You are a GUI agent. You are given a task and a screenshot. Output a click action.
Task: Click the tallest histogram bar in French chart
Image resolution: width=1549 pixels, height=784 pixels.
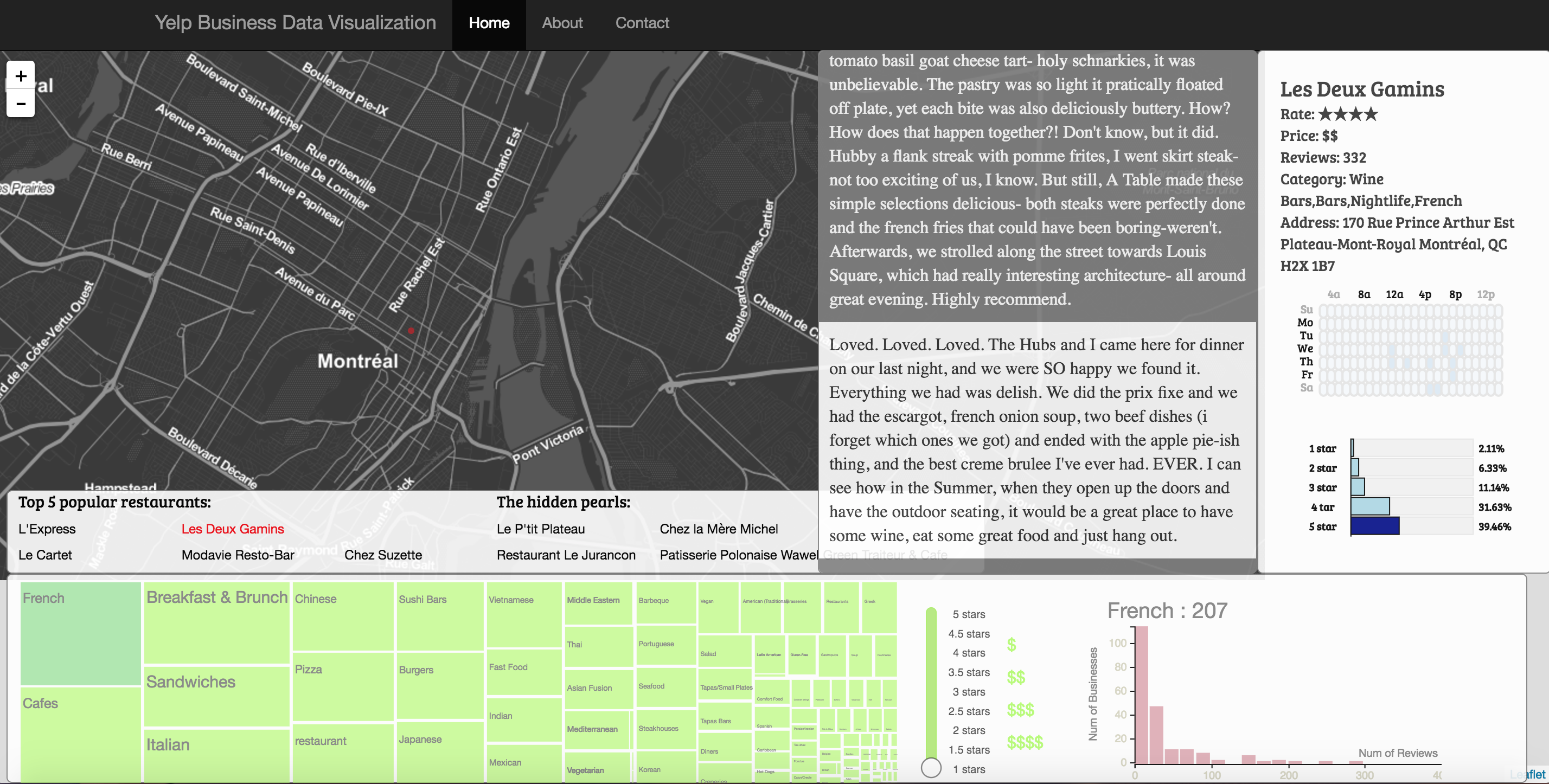pos(1141,695)
